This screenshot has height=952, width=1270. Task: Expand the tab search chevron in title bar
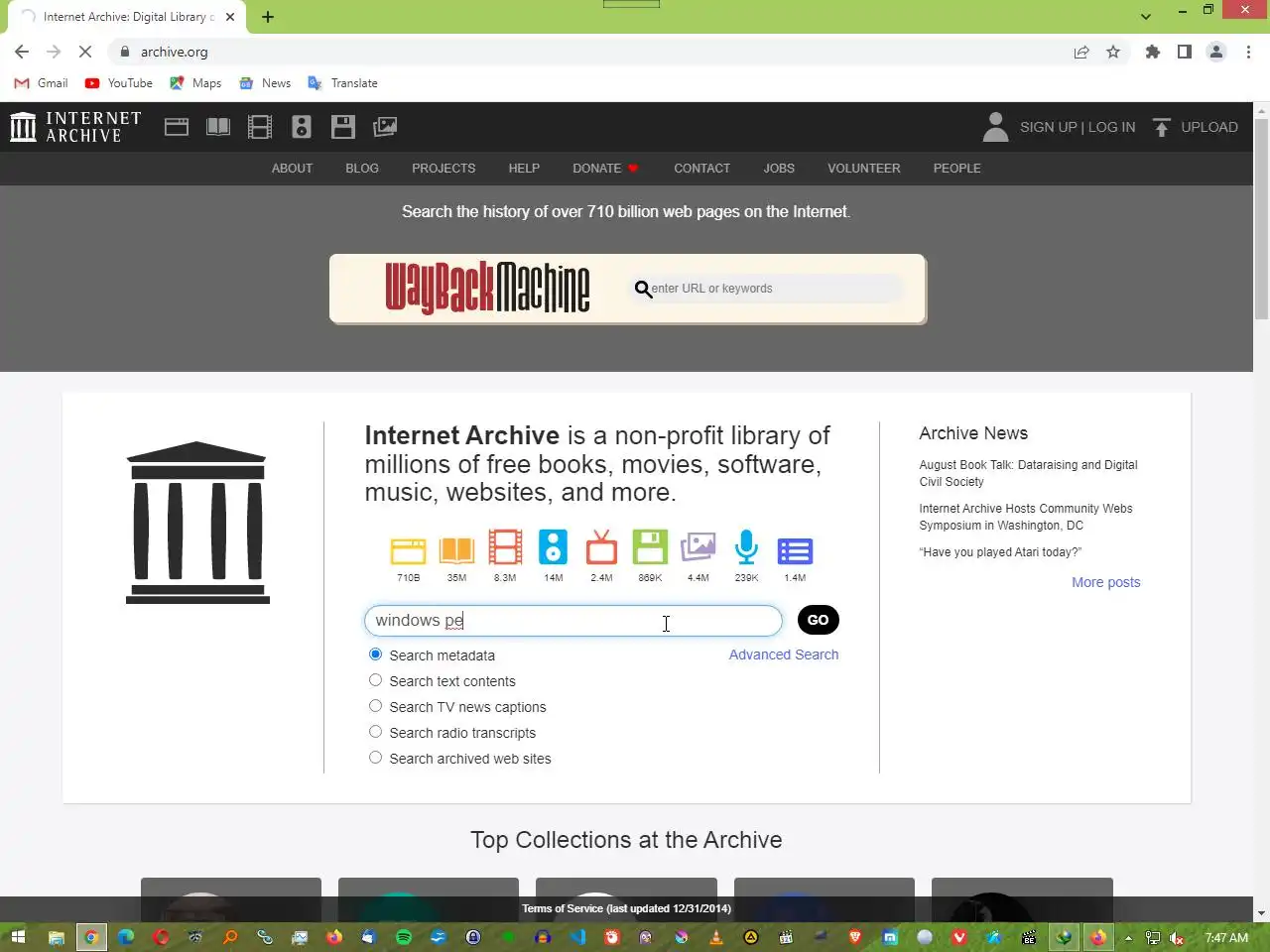click(x=1146, y=17)
